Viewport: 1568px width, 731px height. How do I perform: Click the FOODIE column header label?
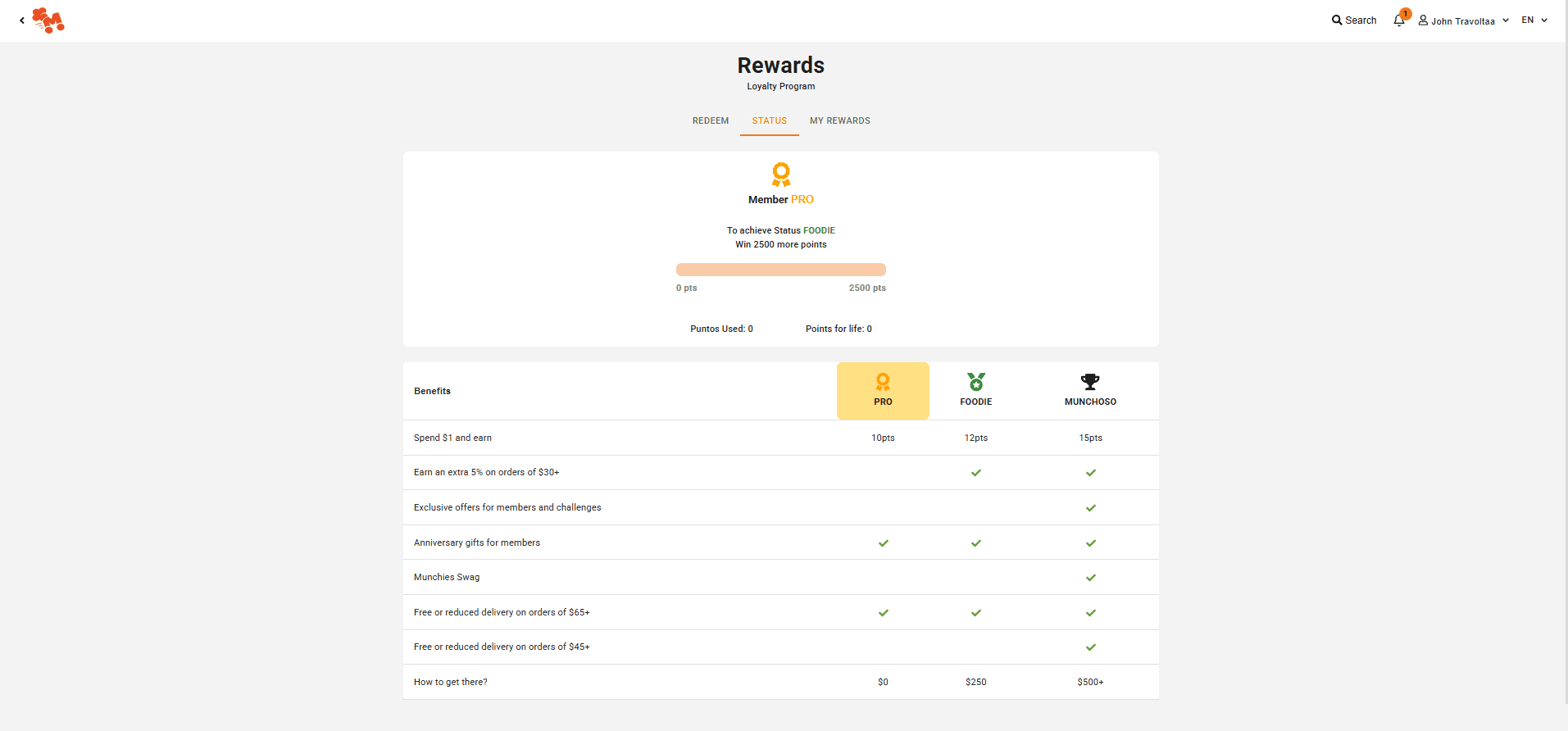click(x=976, y=402)
